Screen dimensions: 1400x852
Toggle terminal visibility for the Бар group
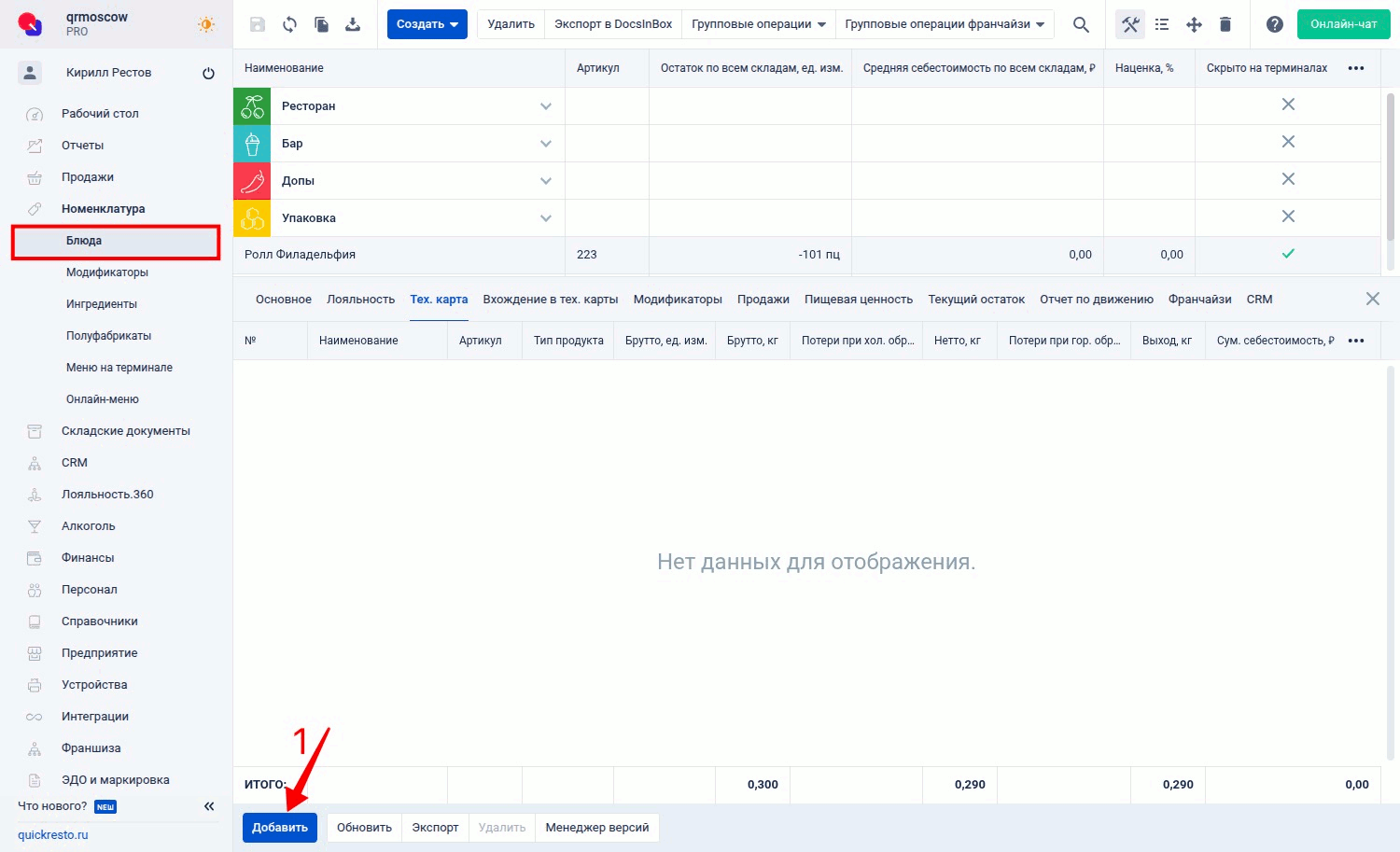[x=1288, y=142]
